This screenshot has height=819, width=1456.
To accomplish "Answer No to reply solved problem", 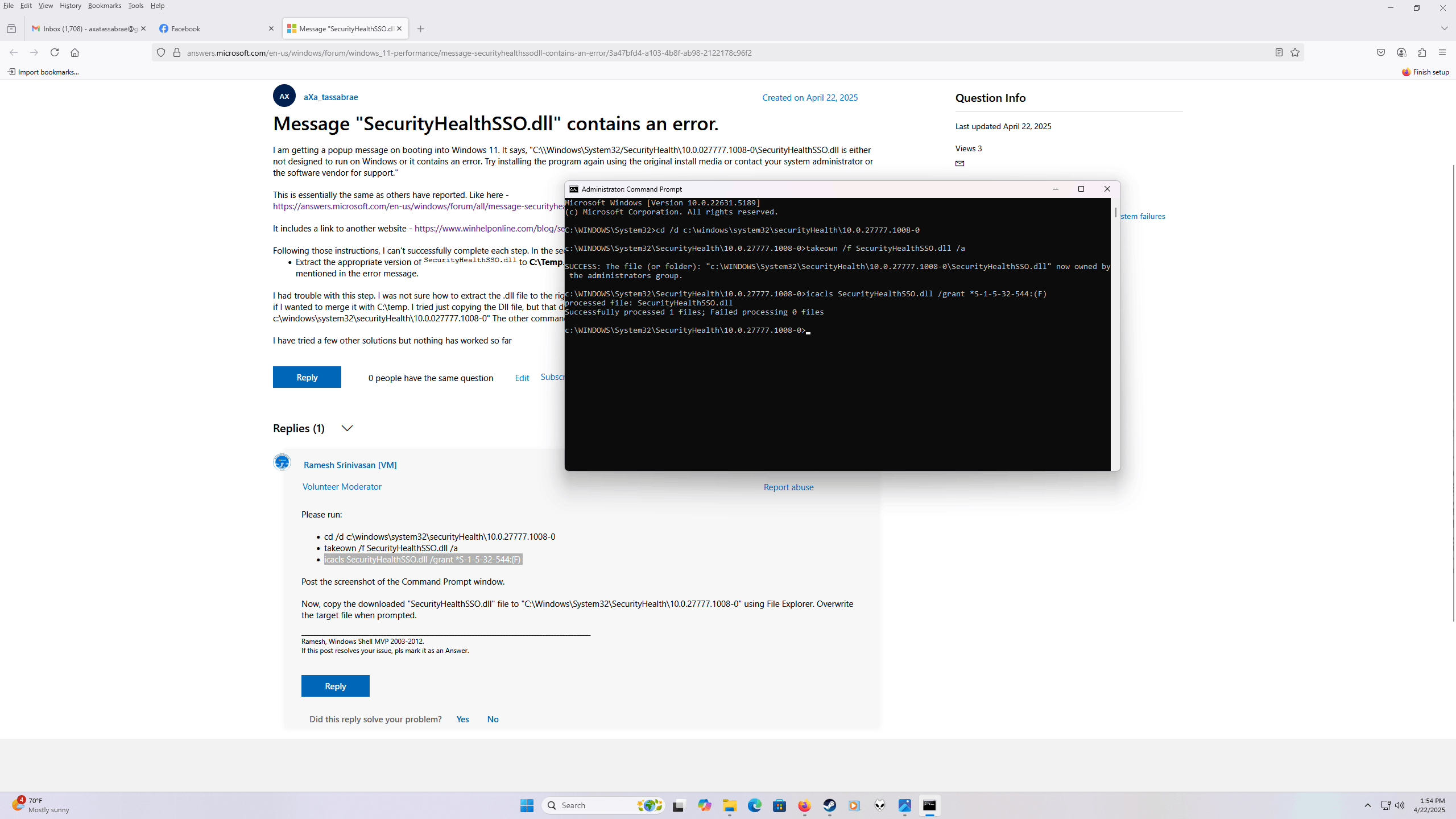I will [493, 719].
